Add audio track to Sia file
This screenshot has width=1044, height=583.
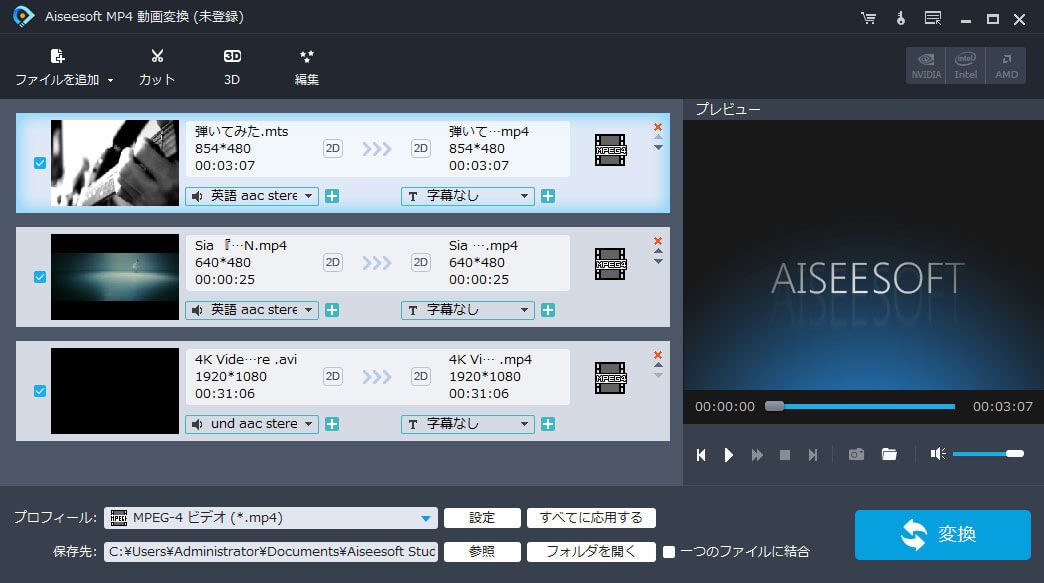[x=332, y=310]
